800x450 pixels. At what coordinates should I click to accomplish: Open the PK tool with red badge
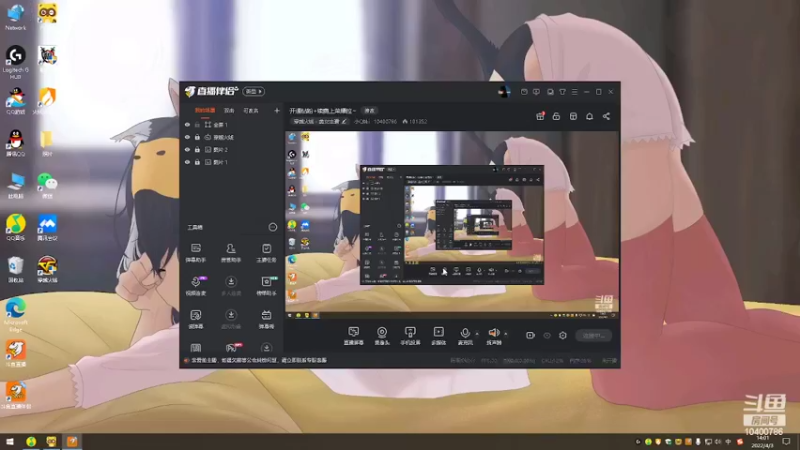(x=232, y=347)
